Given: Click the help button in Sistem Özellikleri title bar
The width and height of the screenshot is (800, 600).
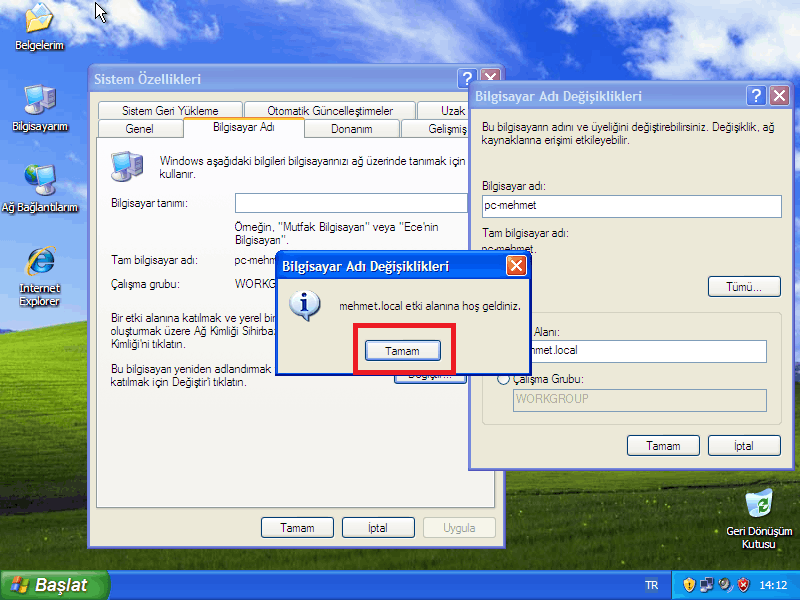Looking at the screenshot, I should pyautogui.click(x=467, y=78).
